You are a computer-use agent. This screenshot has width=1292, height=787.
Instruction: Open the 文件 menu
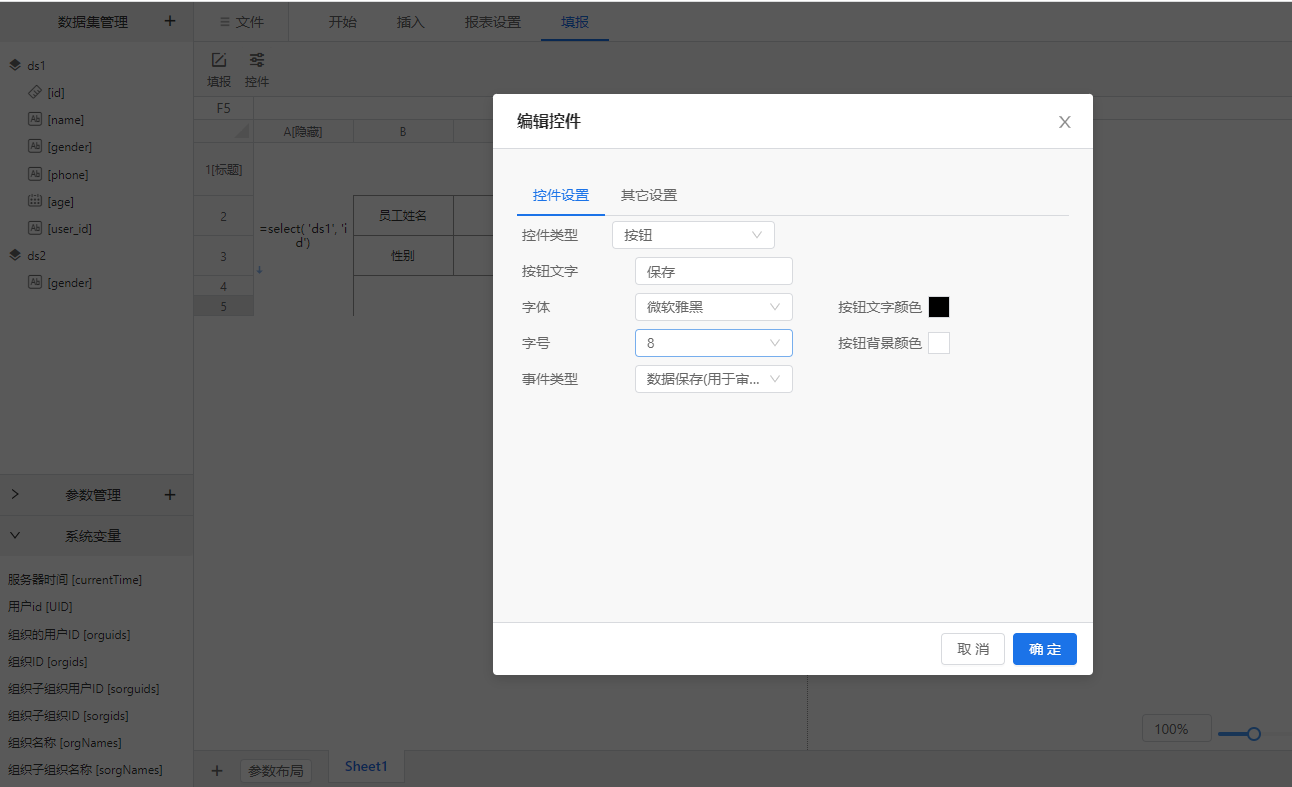pyautogui.click(x=242, y=22)
